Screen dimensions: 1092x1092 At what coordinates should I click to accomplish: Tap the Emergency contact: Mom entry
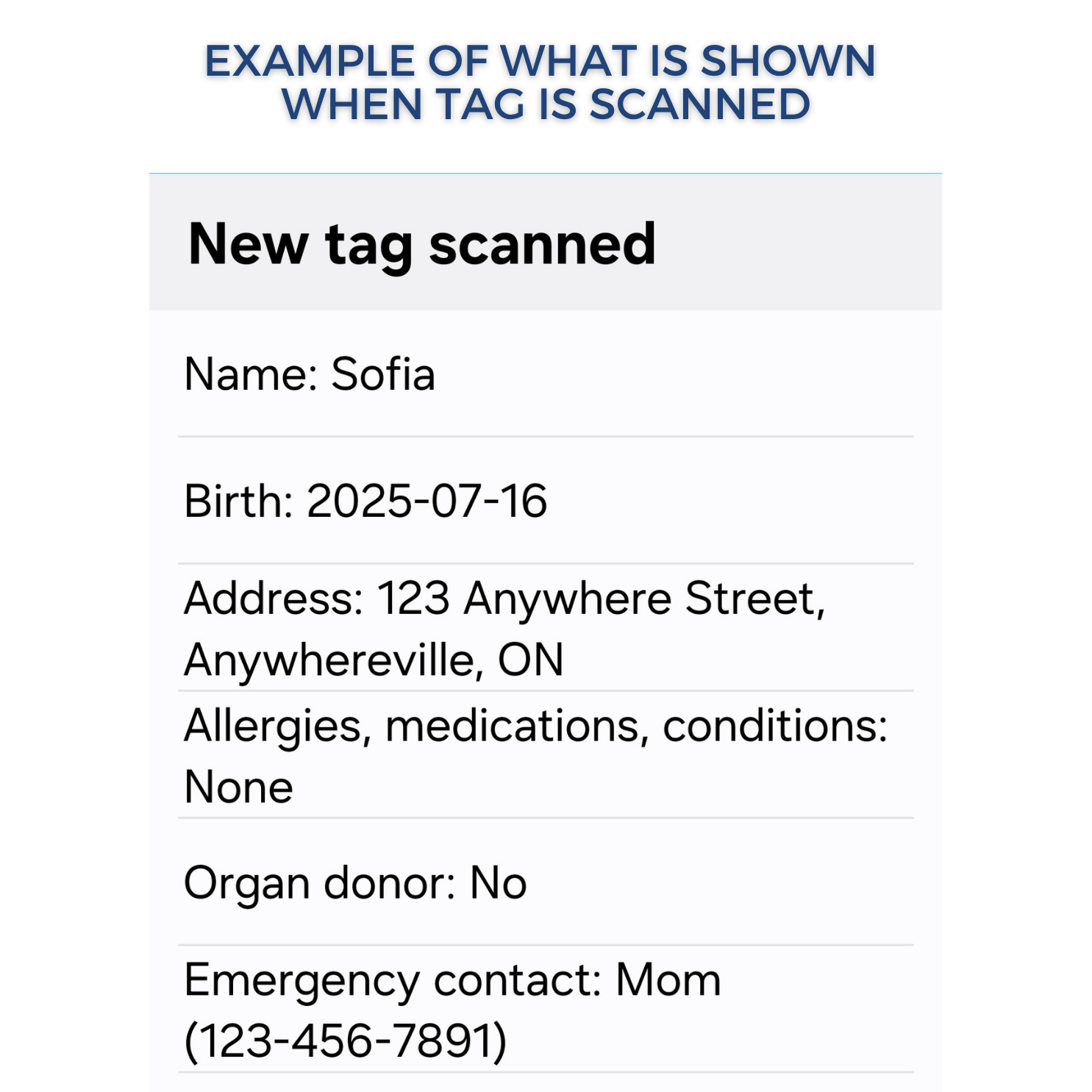(x=452, y=981)
